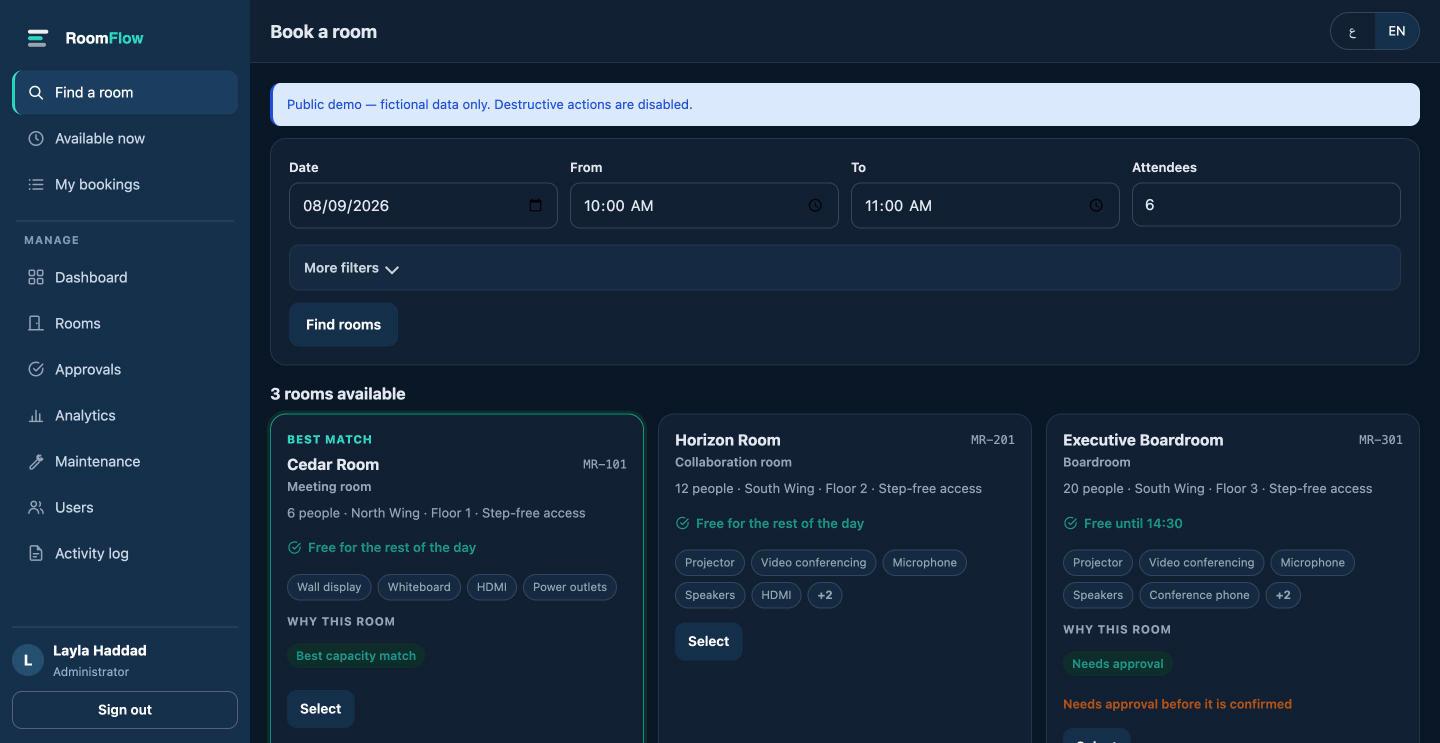Click the Attendees input field
1440x743 pixels.
(1266, 205)
